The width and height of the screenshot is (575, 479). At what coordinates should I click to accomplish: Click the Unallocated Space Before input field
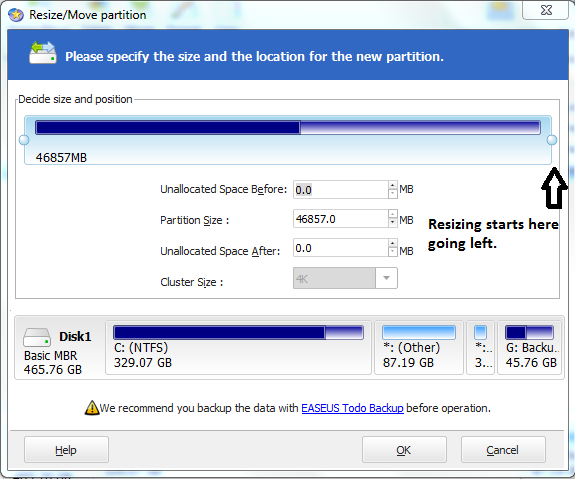point(340,190)
